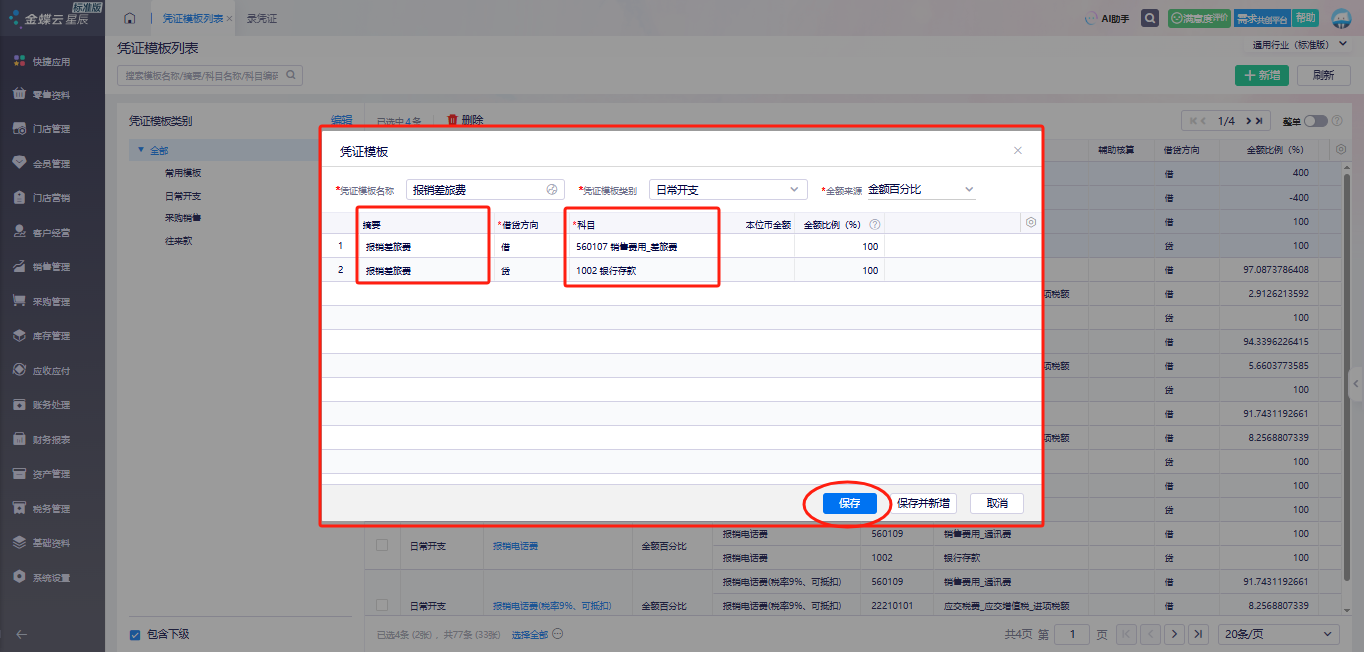Click the 保存 button in the dialog

(849, 503)
